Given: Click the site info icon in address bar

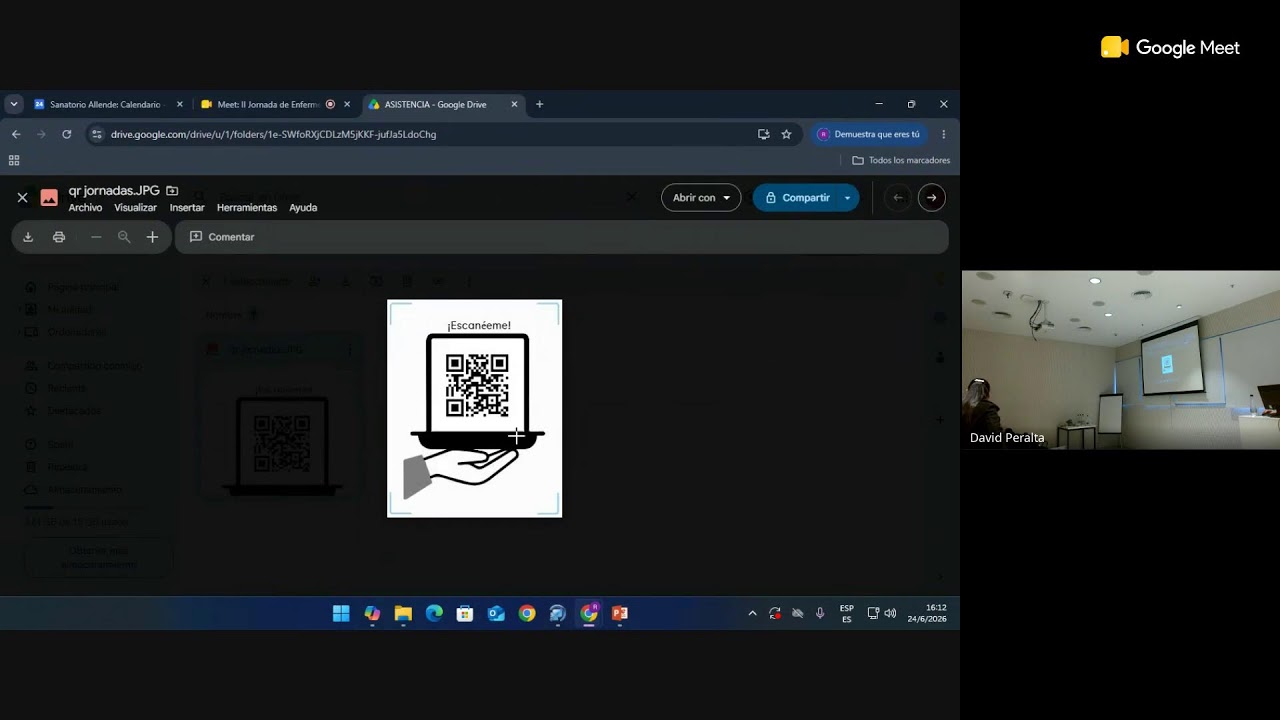Looking at the screenshot, I should (x=96, y=134).
